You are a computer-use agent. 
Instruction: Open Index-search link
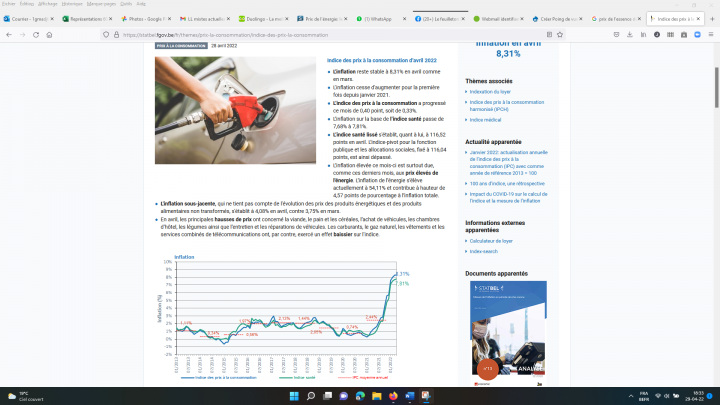484,252
